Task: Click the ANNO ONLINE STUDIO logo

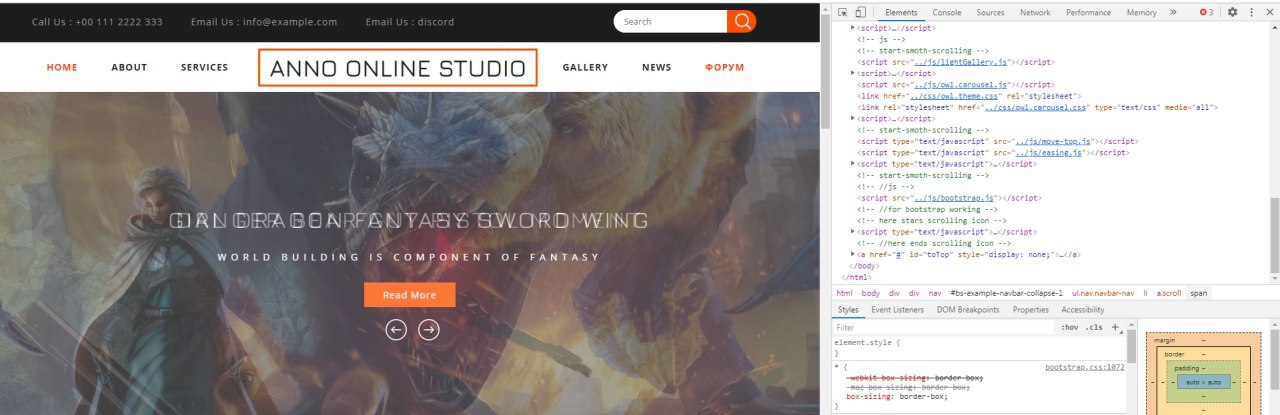Action: [x=398, y=68]
